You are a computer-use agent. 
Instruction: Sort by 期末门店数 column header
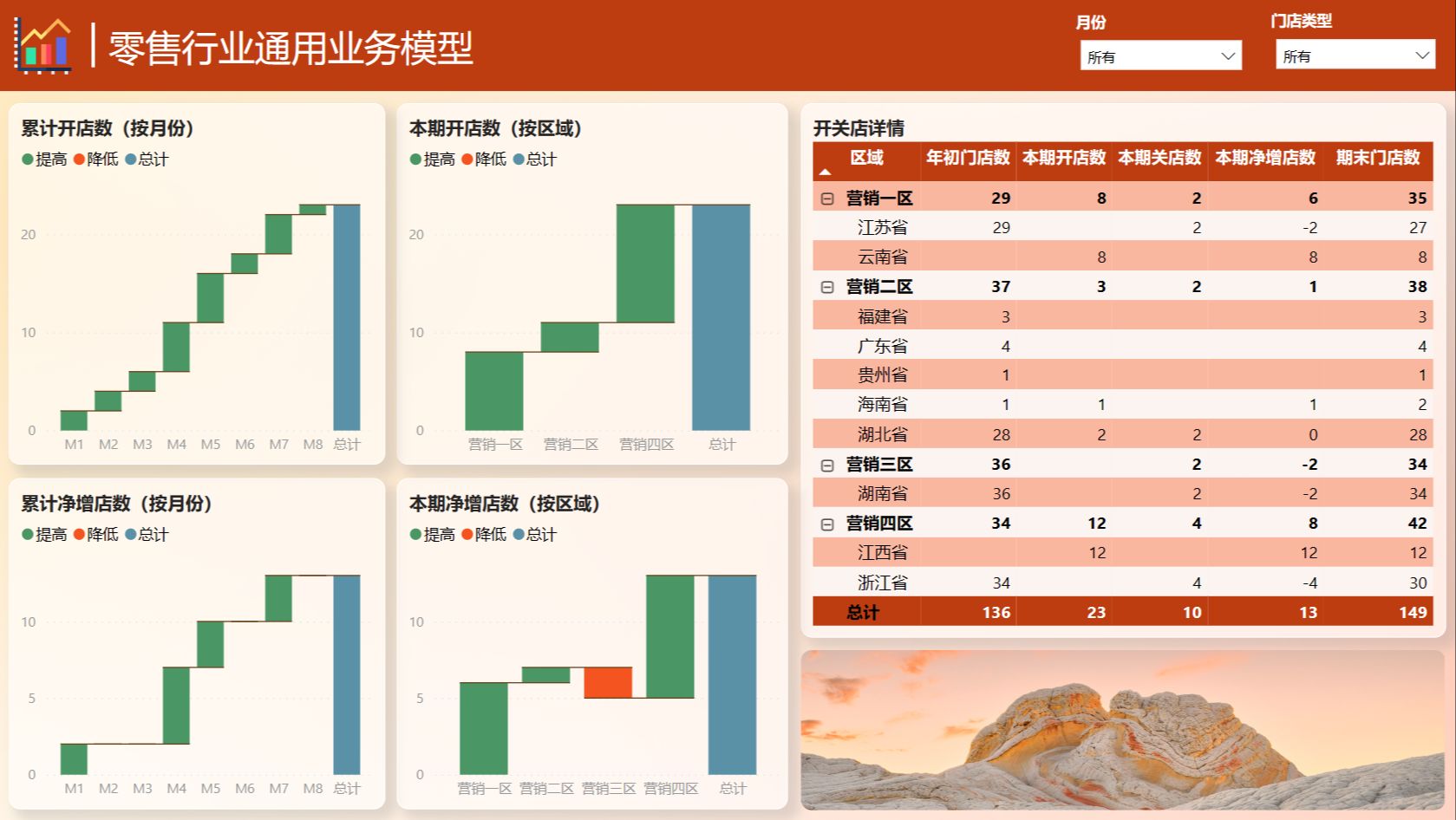coord(1378,158)
